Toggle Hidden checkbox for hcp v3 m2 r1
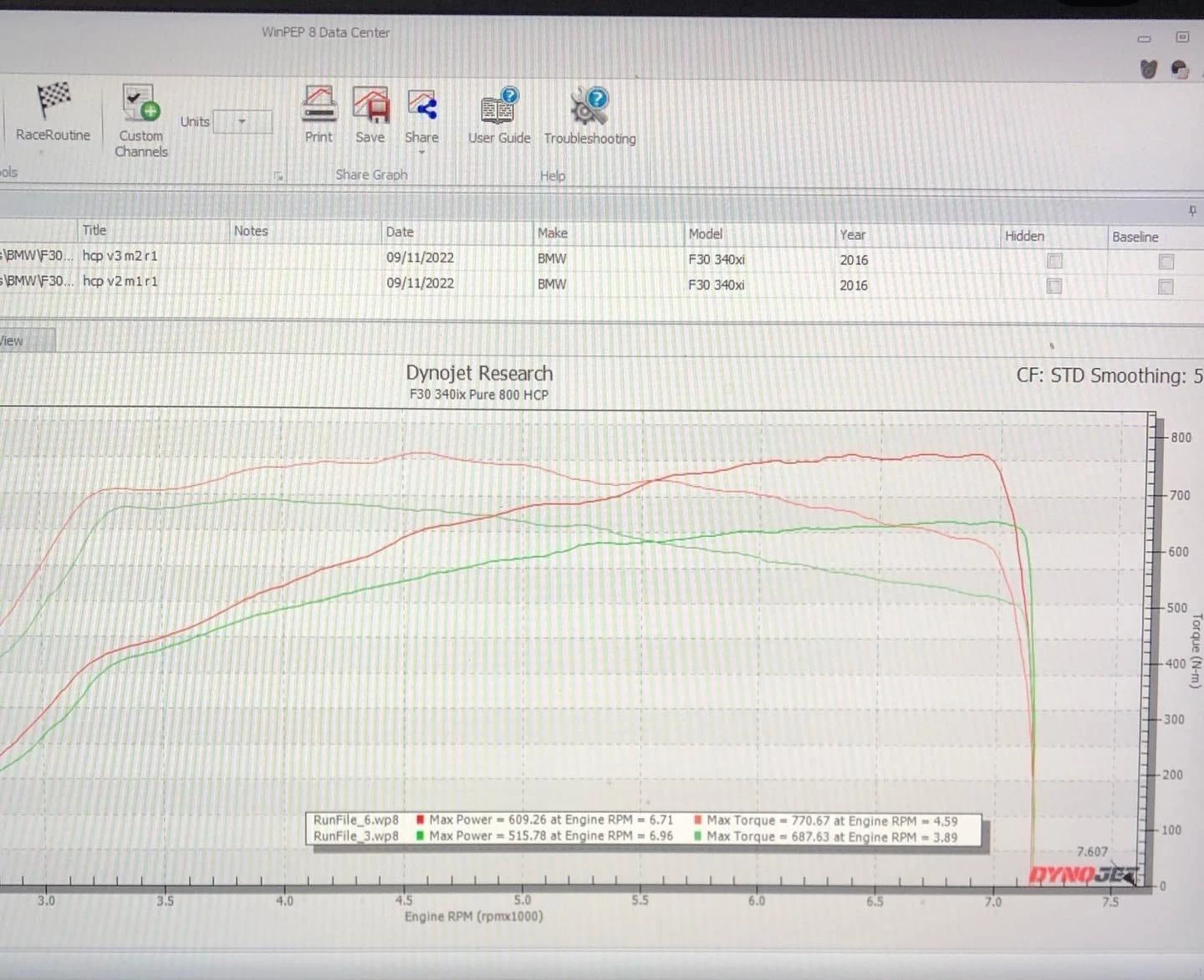The width and height of the screenshot is (1204, 980). point(1054,261)
